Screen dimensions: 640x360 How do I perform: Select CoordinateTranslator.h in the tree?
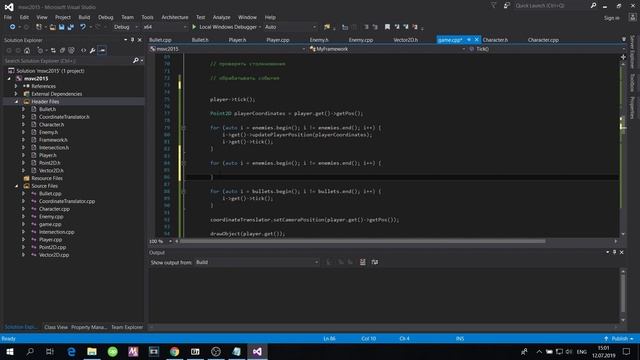[64, 117]
